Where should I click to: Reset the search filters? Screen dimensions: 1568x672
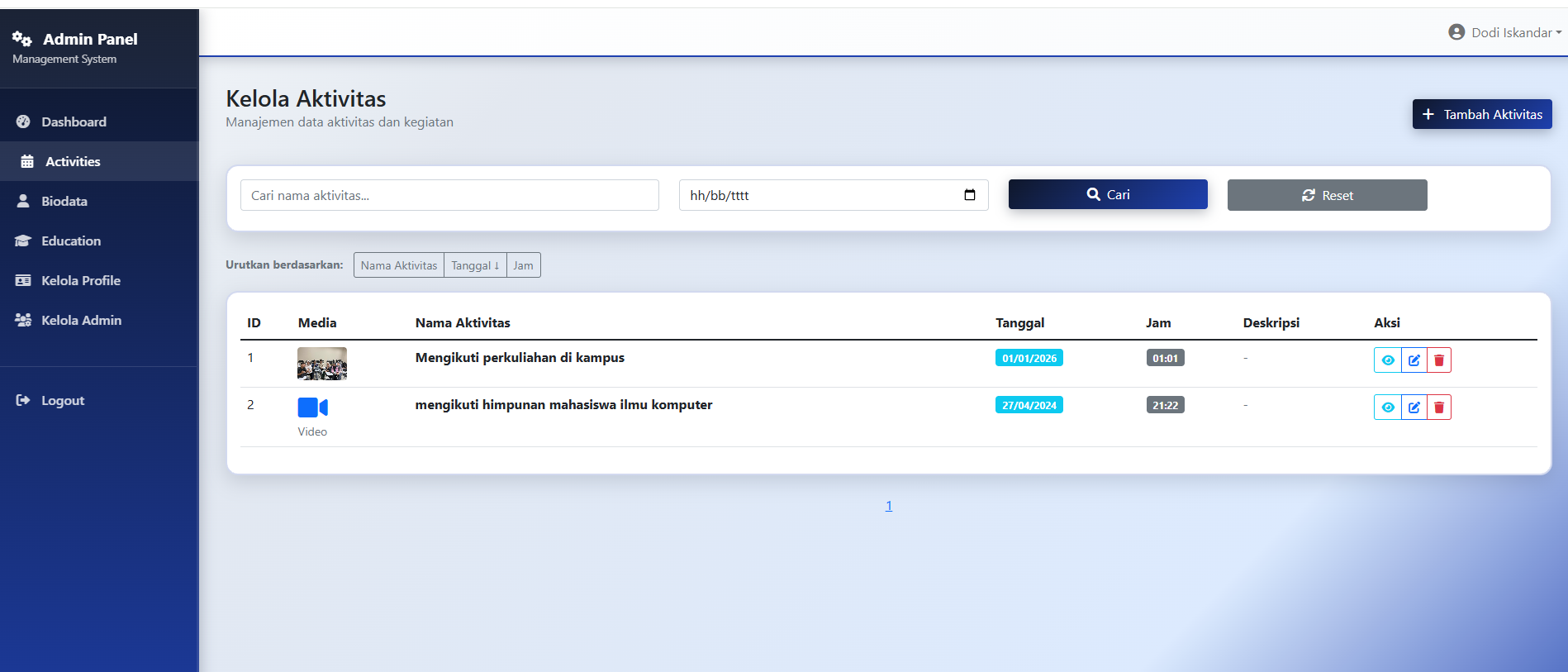click(1327, 195)
